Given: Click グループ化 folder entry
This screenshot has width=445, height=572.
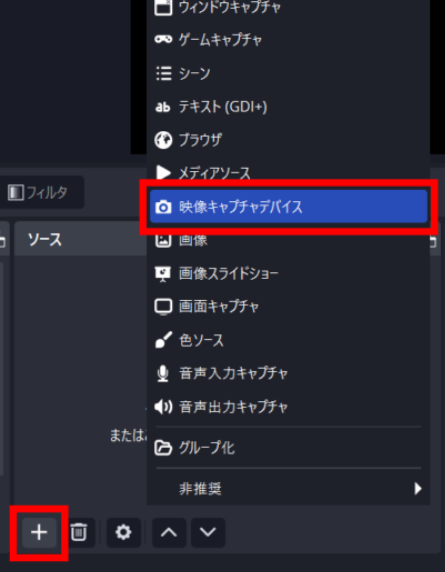Looking at the screenshot, I should coord(289,448).
